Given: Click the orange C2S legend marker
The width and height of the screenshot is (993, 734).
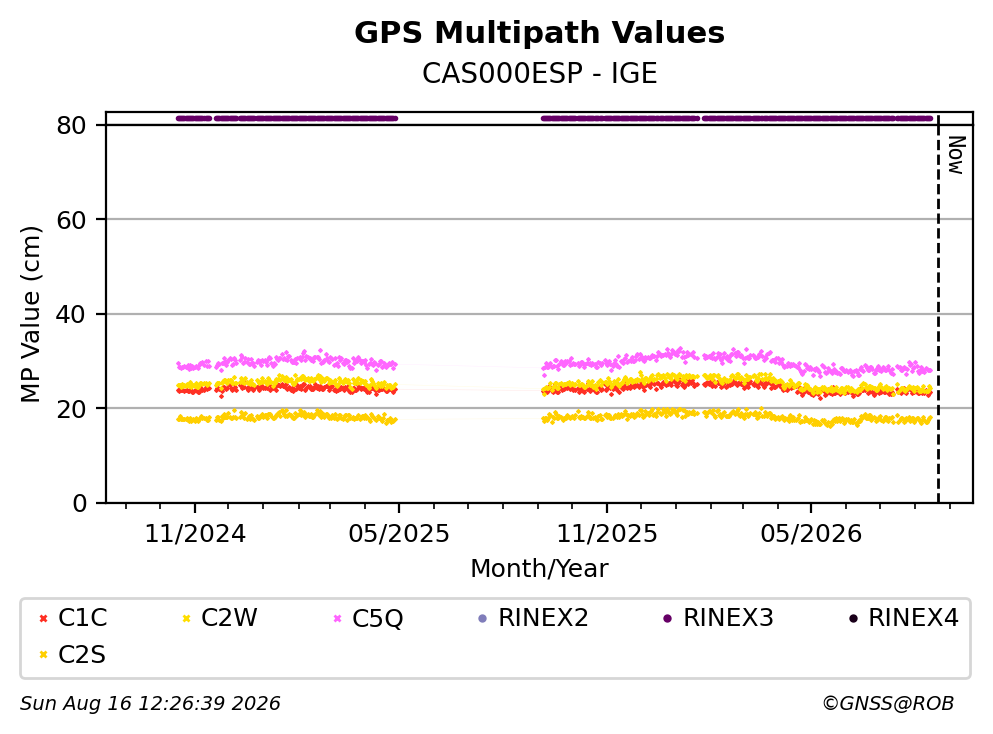Looking at the screenshot, I should tap(43, 655).
